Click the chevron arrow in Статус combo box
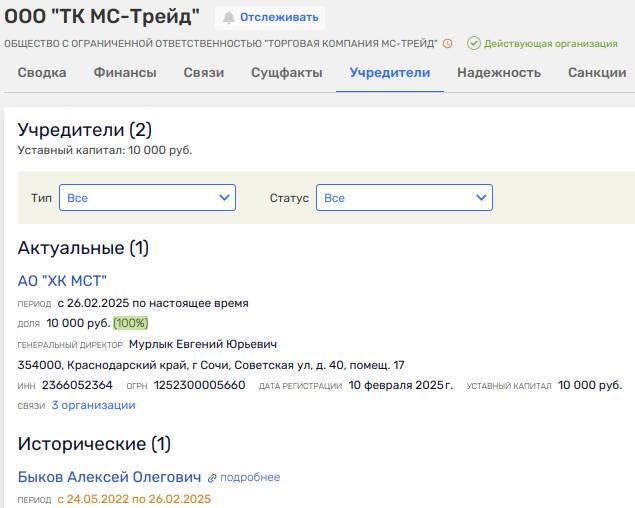This screenshot has height=508, width=635. point(481,198)
